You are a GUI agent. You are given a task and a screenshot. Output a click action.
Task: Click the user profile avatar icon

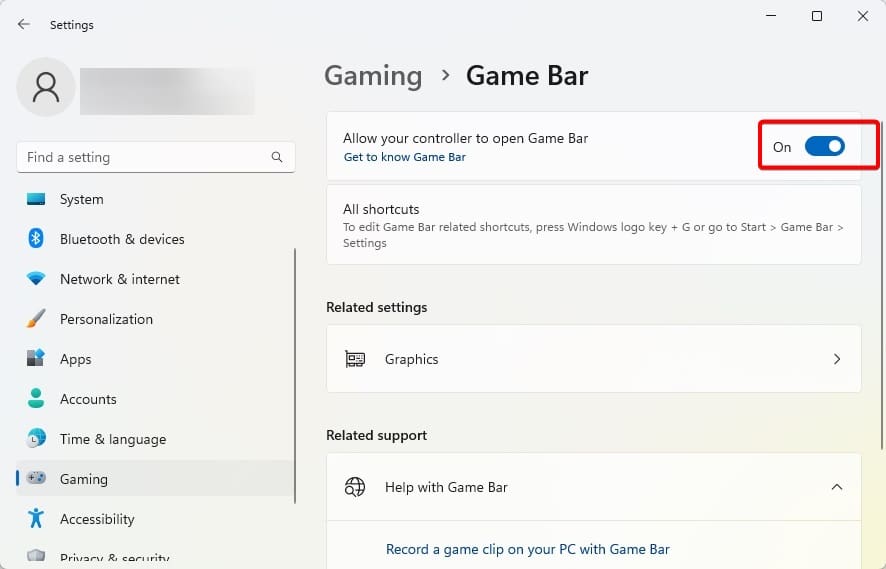46,87
